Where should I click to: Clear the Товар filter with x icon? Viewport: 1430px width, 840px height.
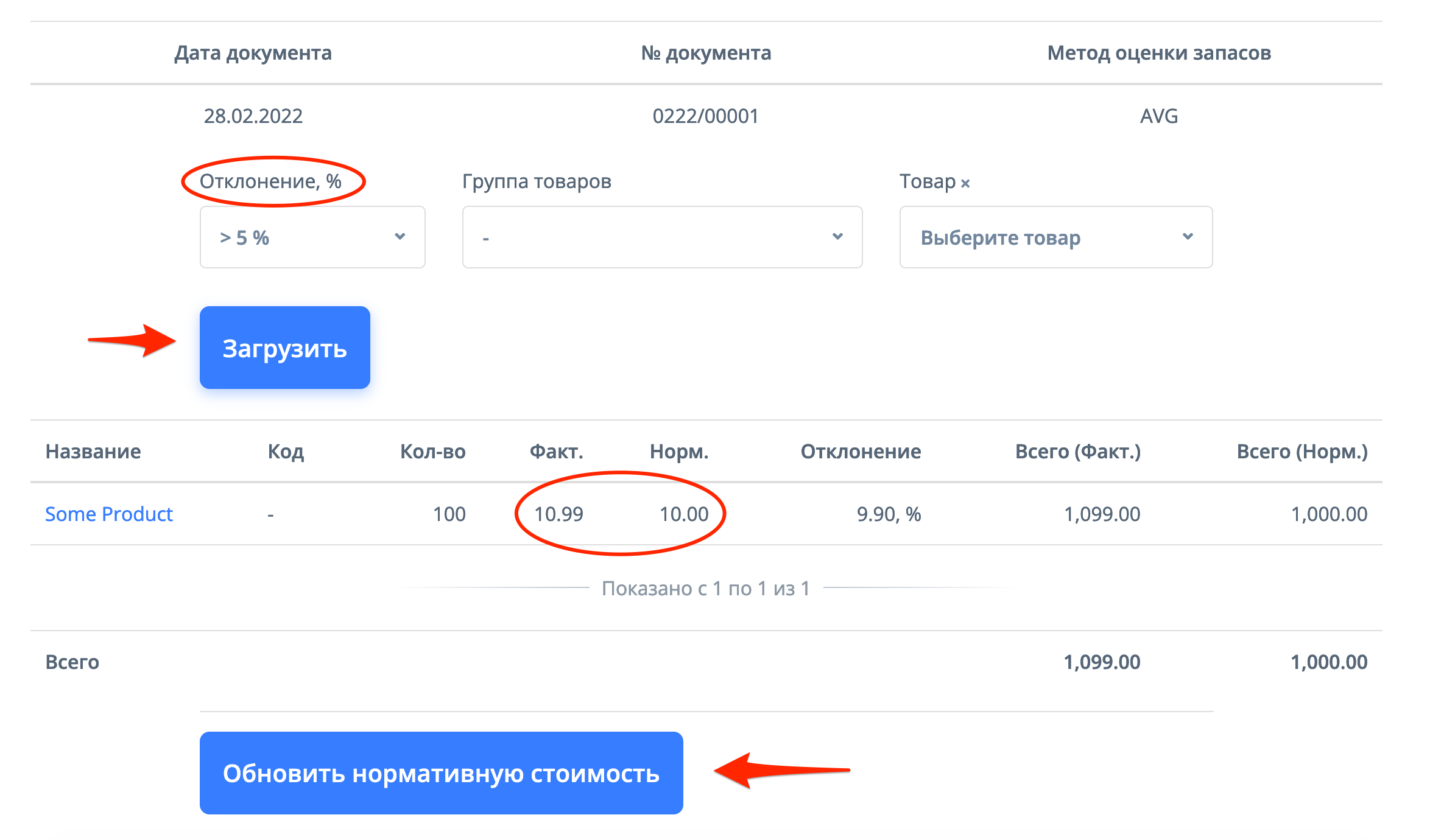(x=965, y=183)
